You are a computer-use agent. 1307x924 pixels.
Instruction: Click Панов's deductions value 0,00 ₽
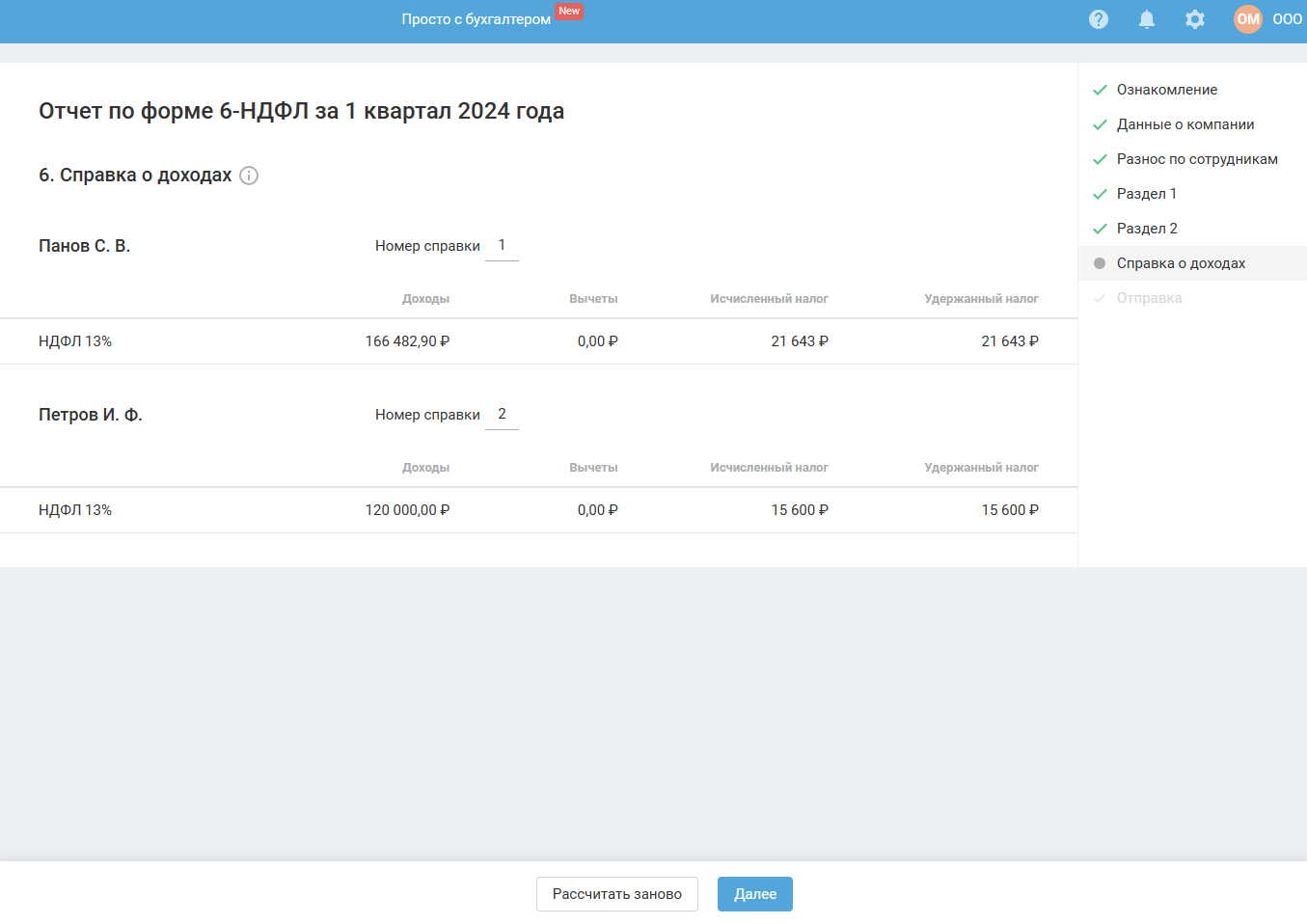[598, 341]
